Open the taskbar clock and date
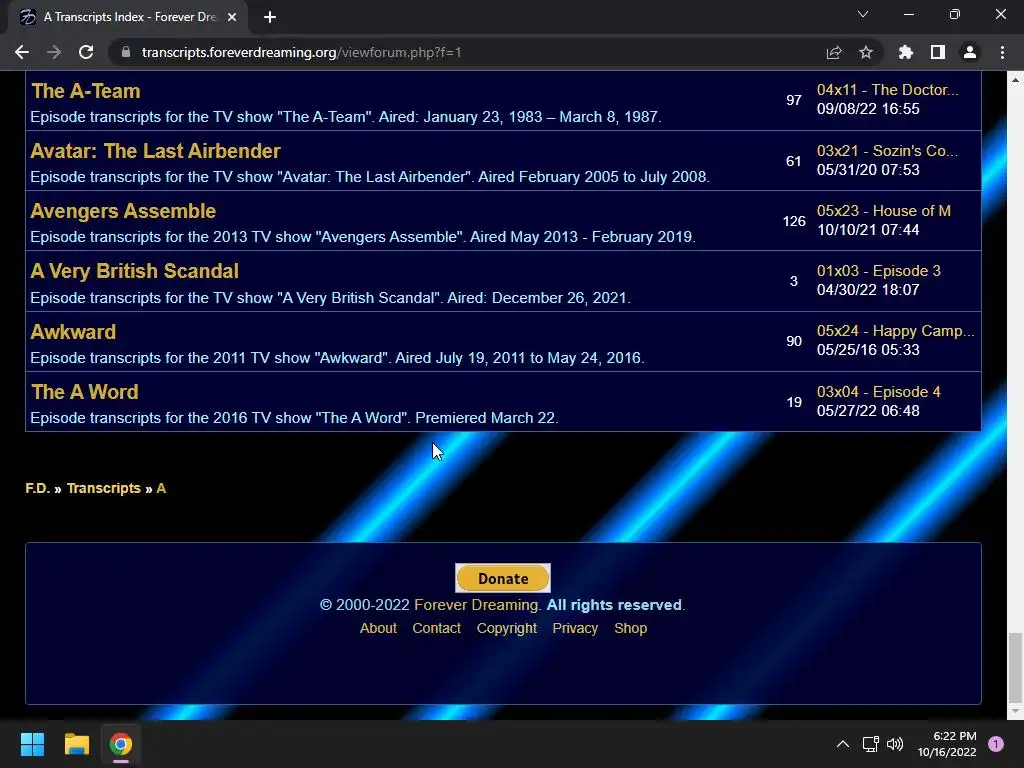The width and height of the screenshot is (1024, 768). pyautogui.click(x=947, y=744)
